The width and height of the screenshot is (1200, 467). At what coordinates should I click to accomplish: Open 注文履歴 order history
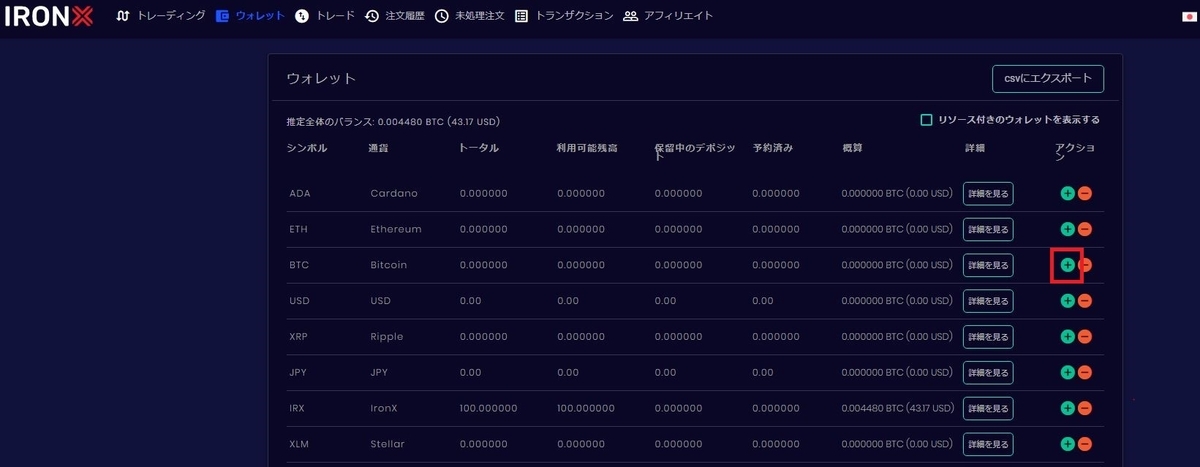tap(395, 16)
